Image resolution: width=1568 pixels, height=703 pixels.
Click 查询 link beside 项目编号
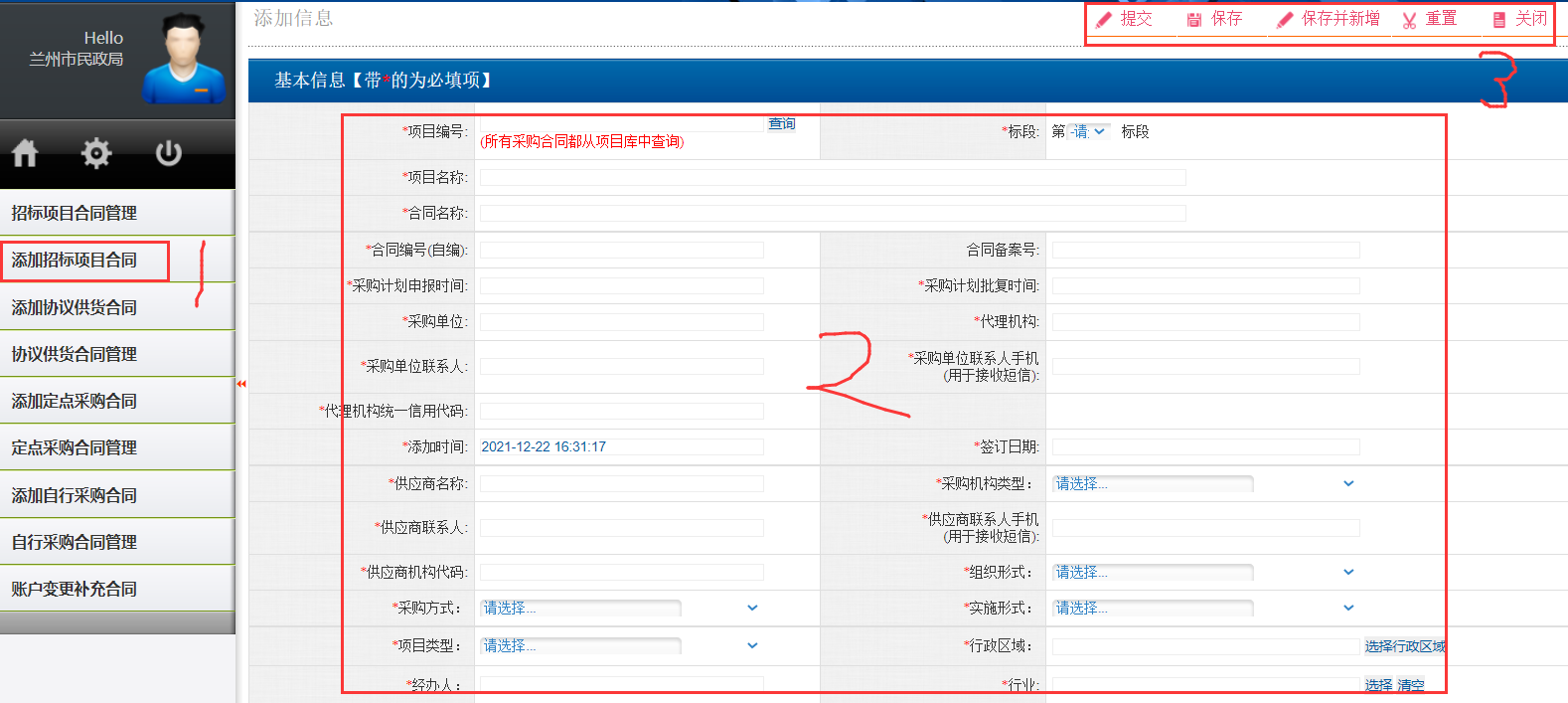point(782,123)
